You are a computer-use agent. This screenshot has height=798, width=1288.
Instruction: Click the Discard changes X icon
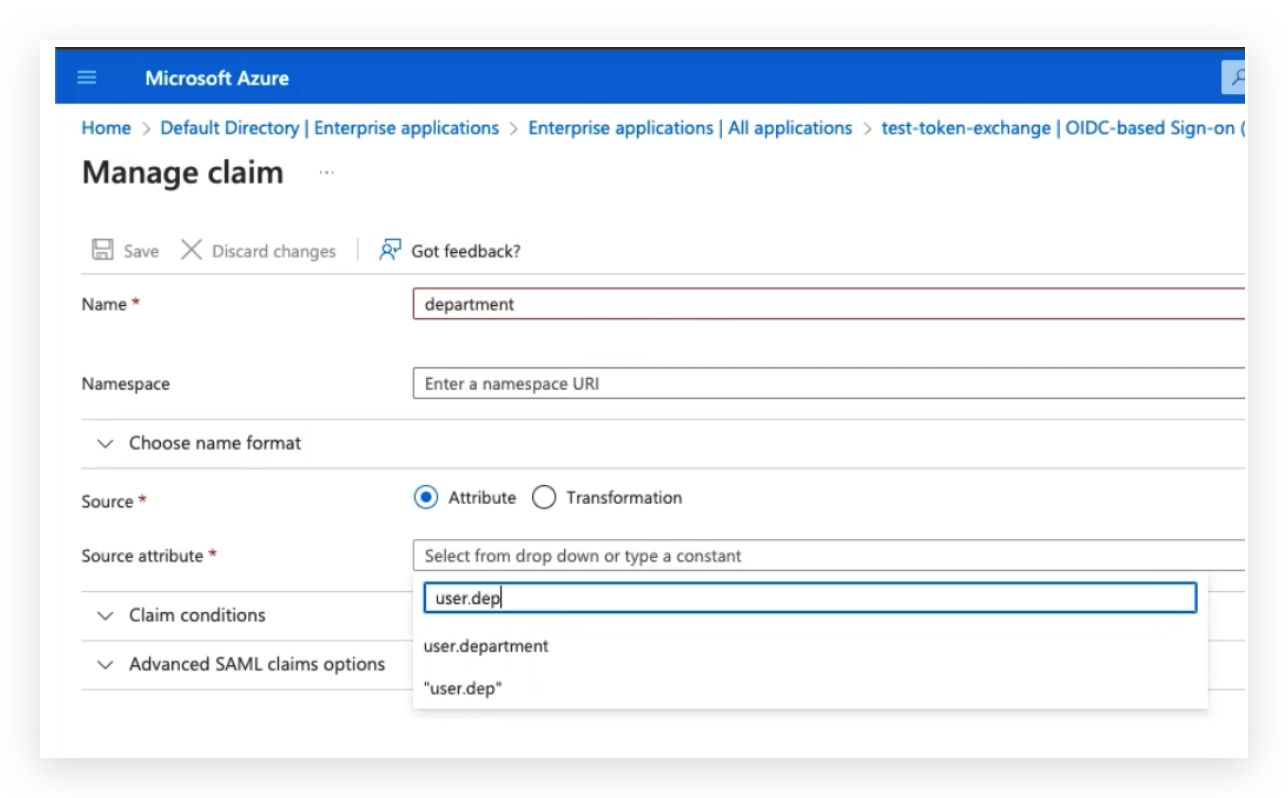pyautogui.click(x=191, y=250)
